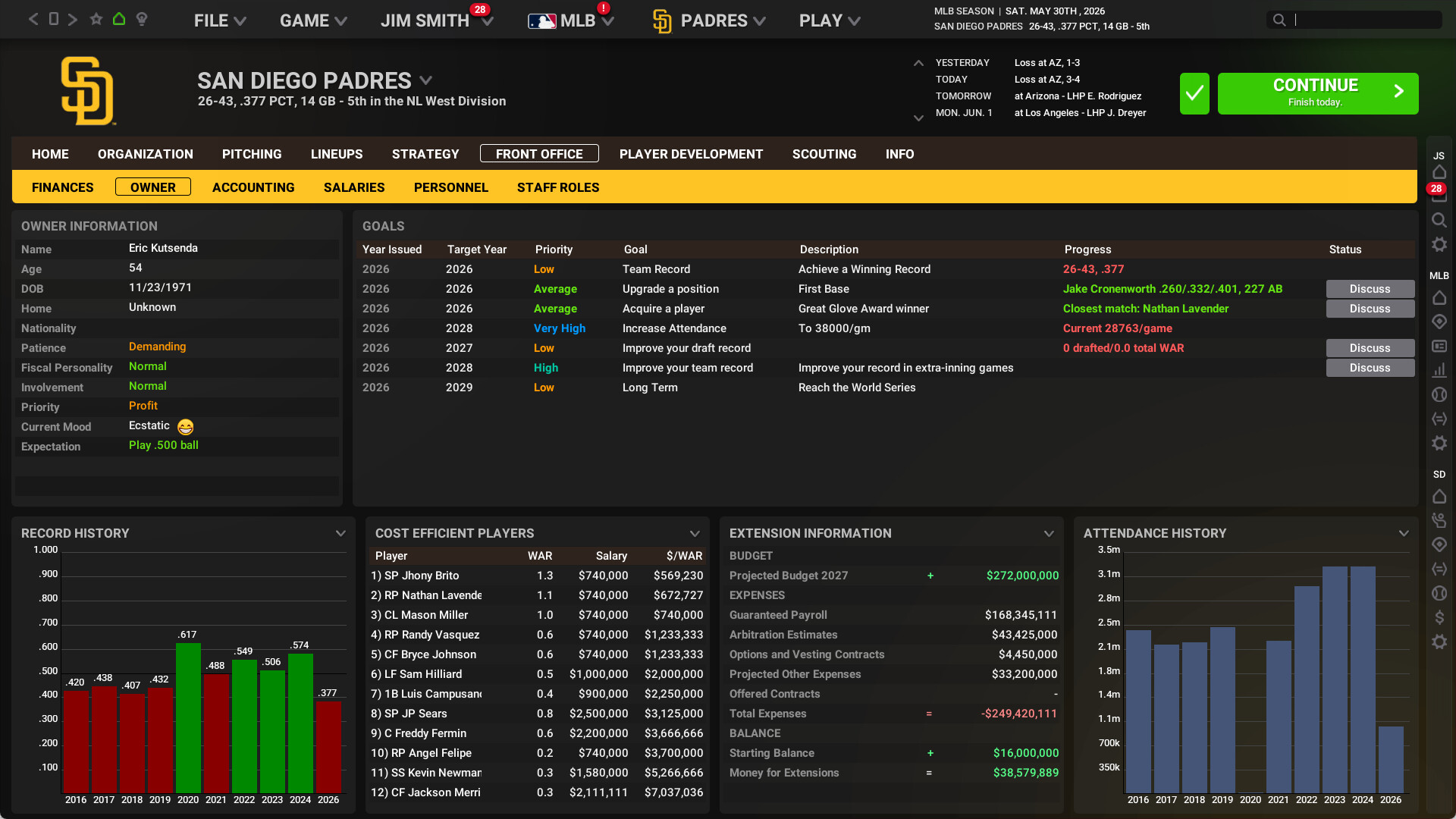The width and height of the screenshot is (1456, 819).
Task: Click the green home icon in the top toolbar
Action: pos(118,19)
